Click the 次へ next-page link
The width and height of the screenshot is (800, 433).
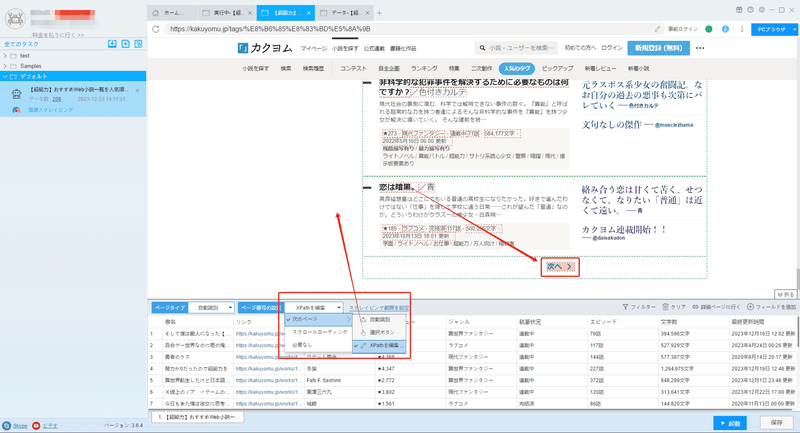[x=560, y=267]
